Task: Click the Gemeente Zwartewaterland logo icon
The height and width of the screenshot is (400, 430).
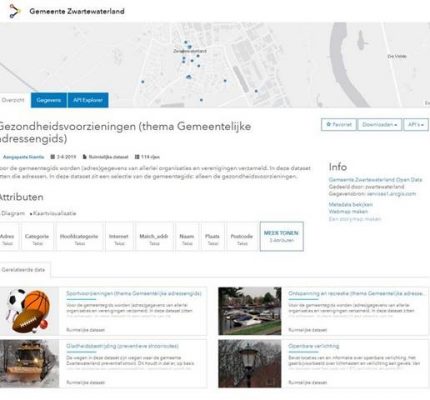Action: point(14,11)
